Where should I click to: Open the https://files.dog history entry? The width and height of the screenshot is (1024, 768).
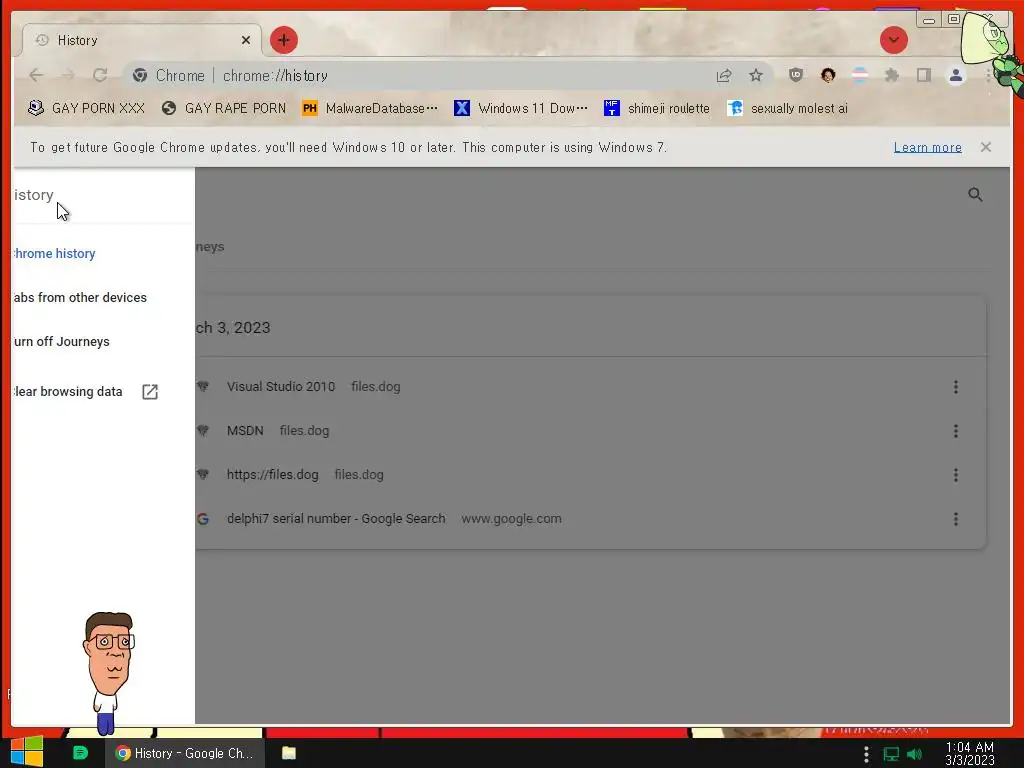(x=272, y=475)
